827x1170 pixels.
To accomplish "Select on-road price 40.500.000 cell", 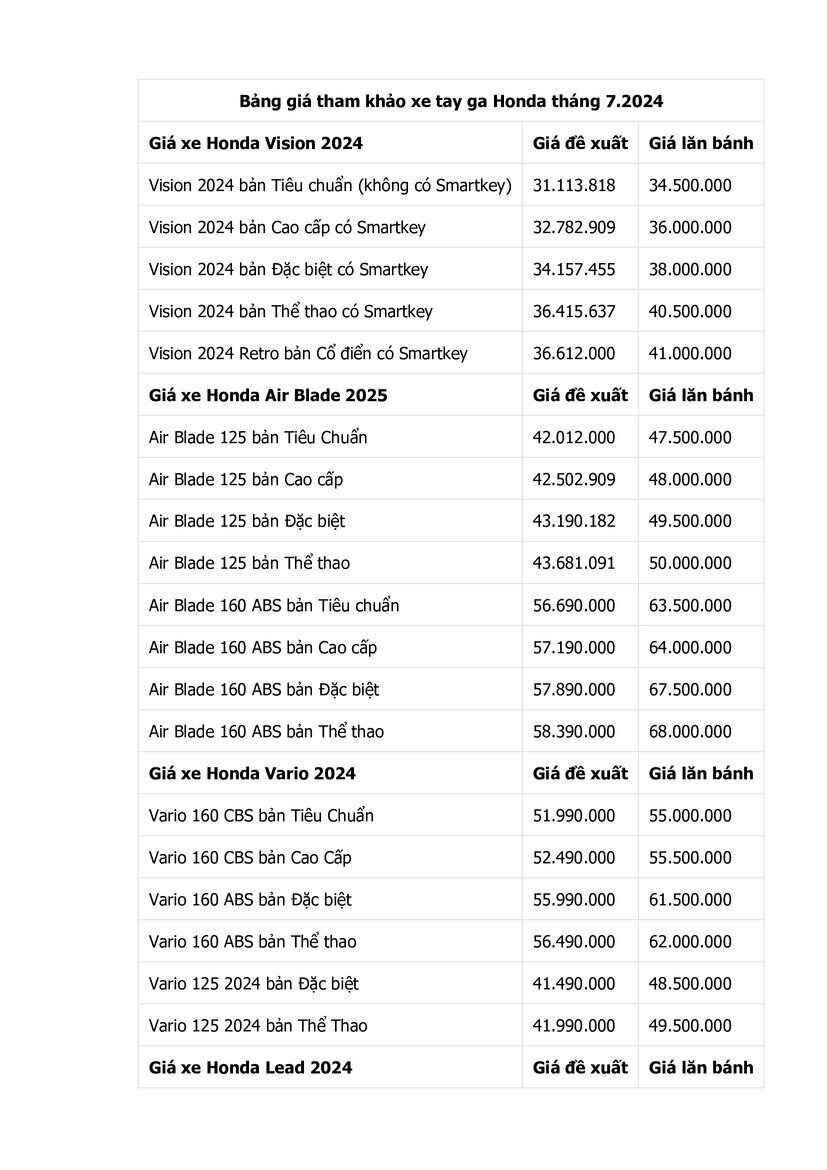I will pos(690,311).
